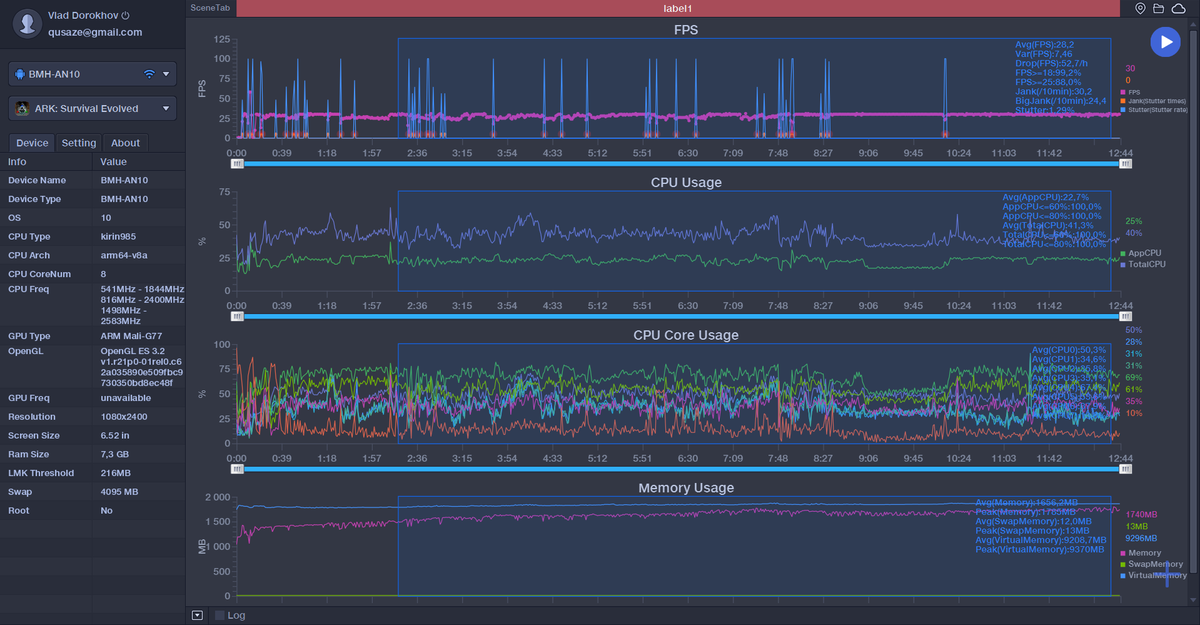Click the Avg(FPS):28,2 statistic
The width and height of the screenshot is (1200, 625).
point(1045,45)
